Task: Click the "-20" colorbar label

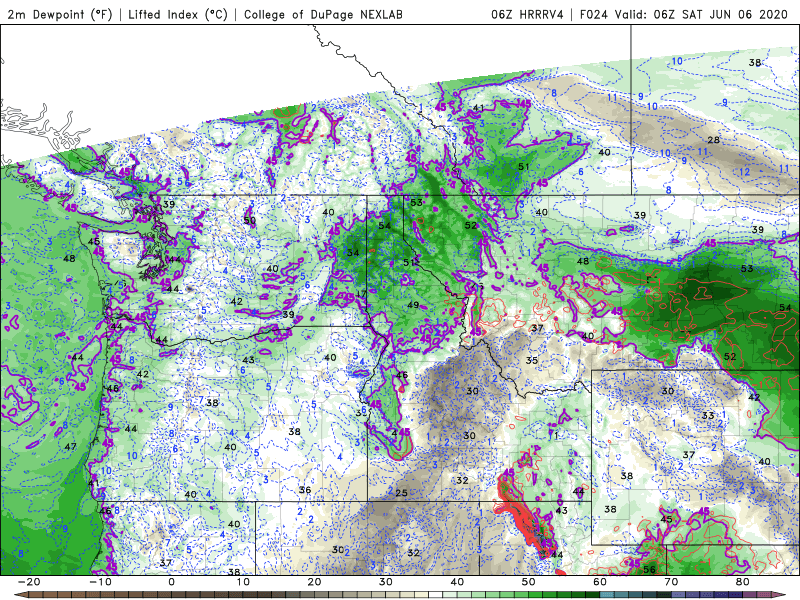Action: tap(29, 582)
